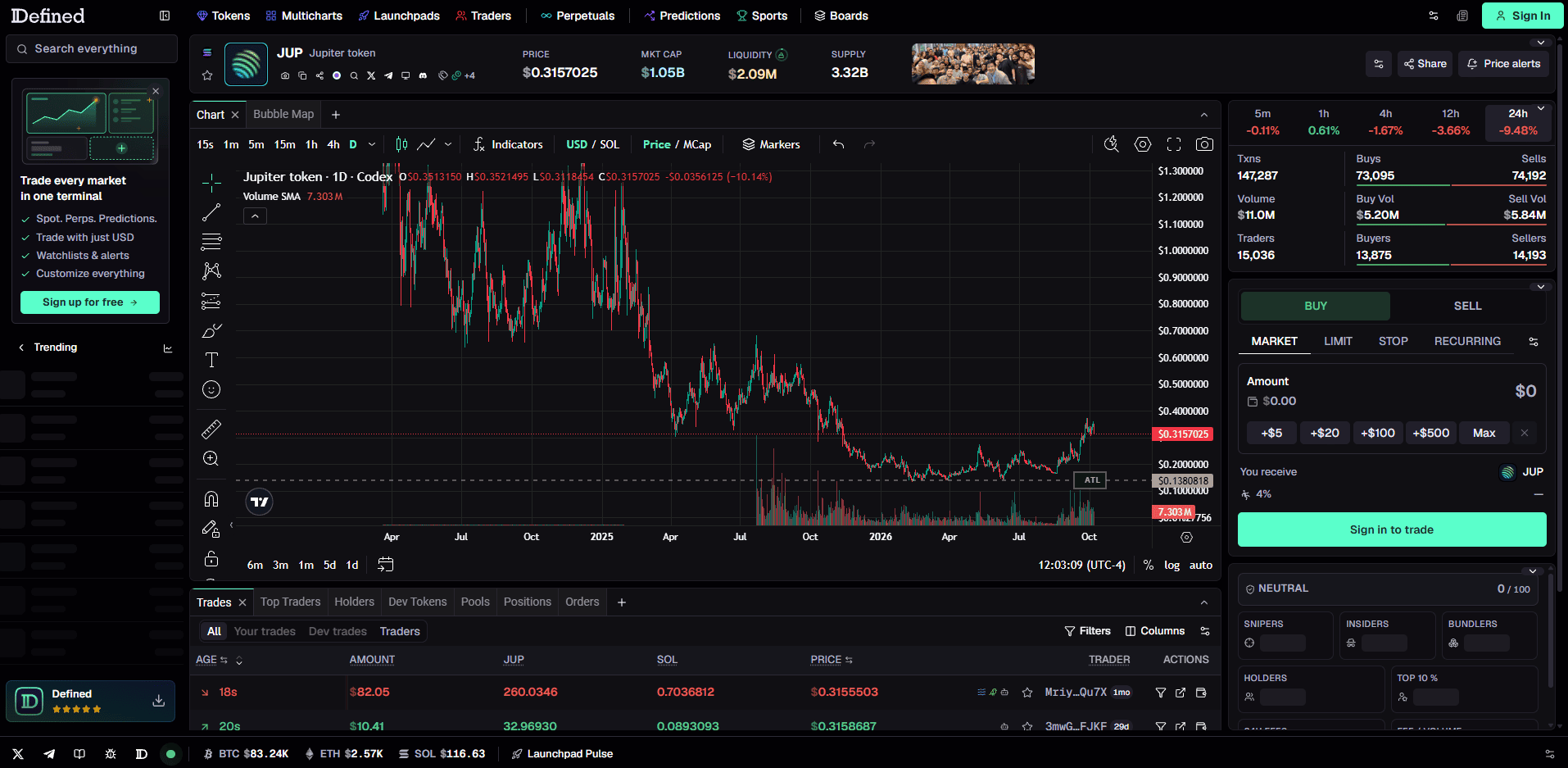1568x768 pixels.
Task: Expand the timeframe interval dropdown
Action: (372, 144)
